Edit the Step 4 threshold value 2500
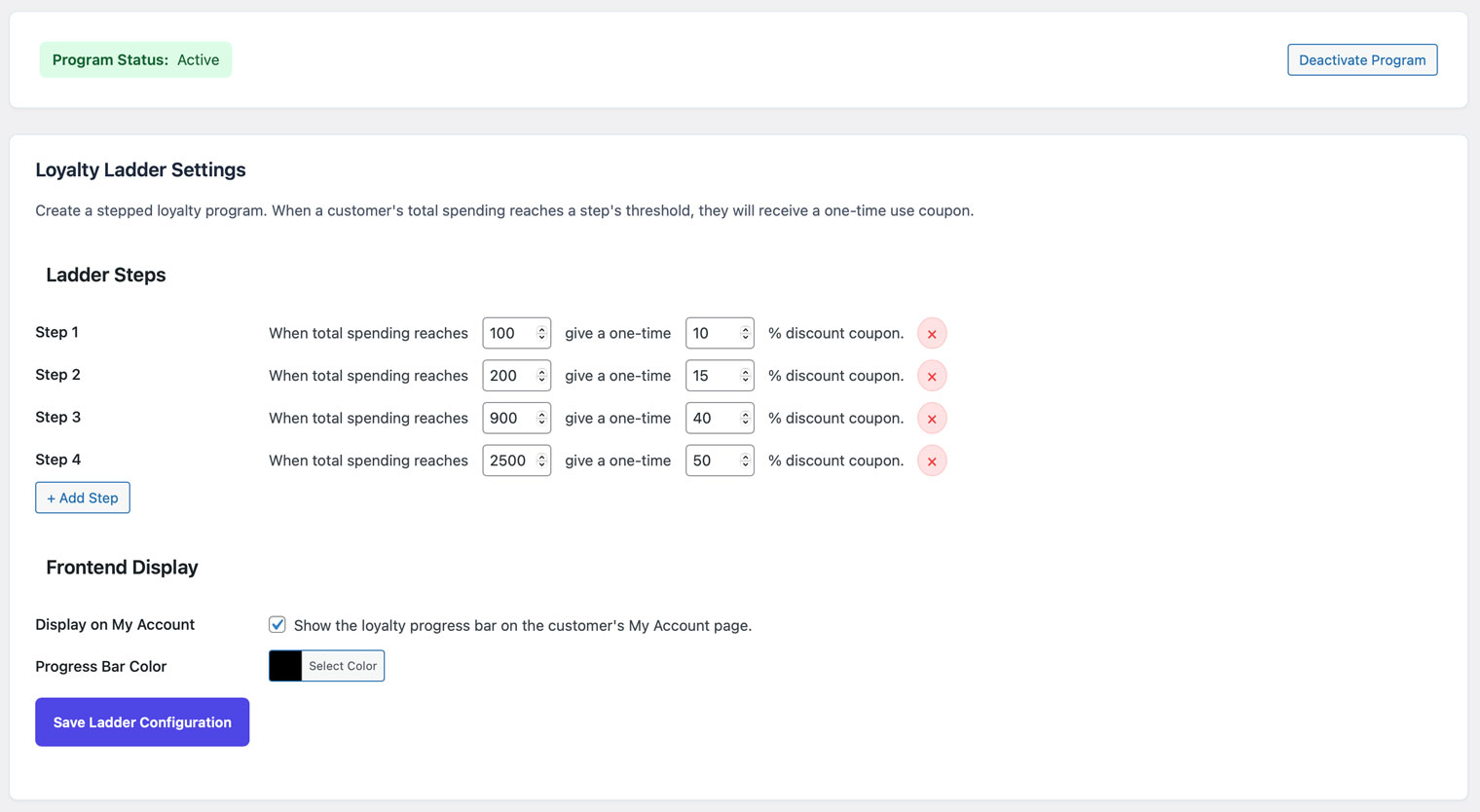 click(509, 461)
